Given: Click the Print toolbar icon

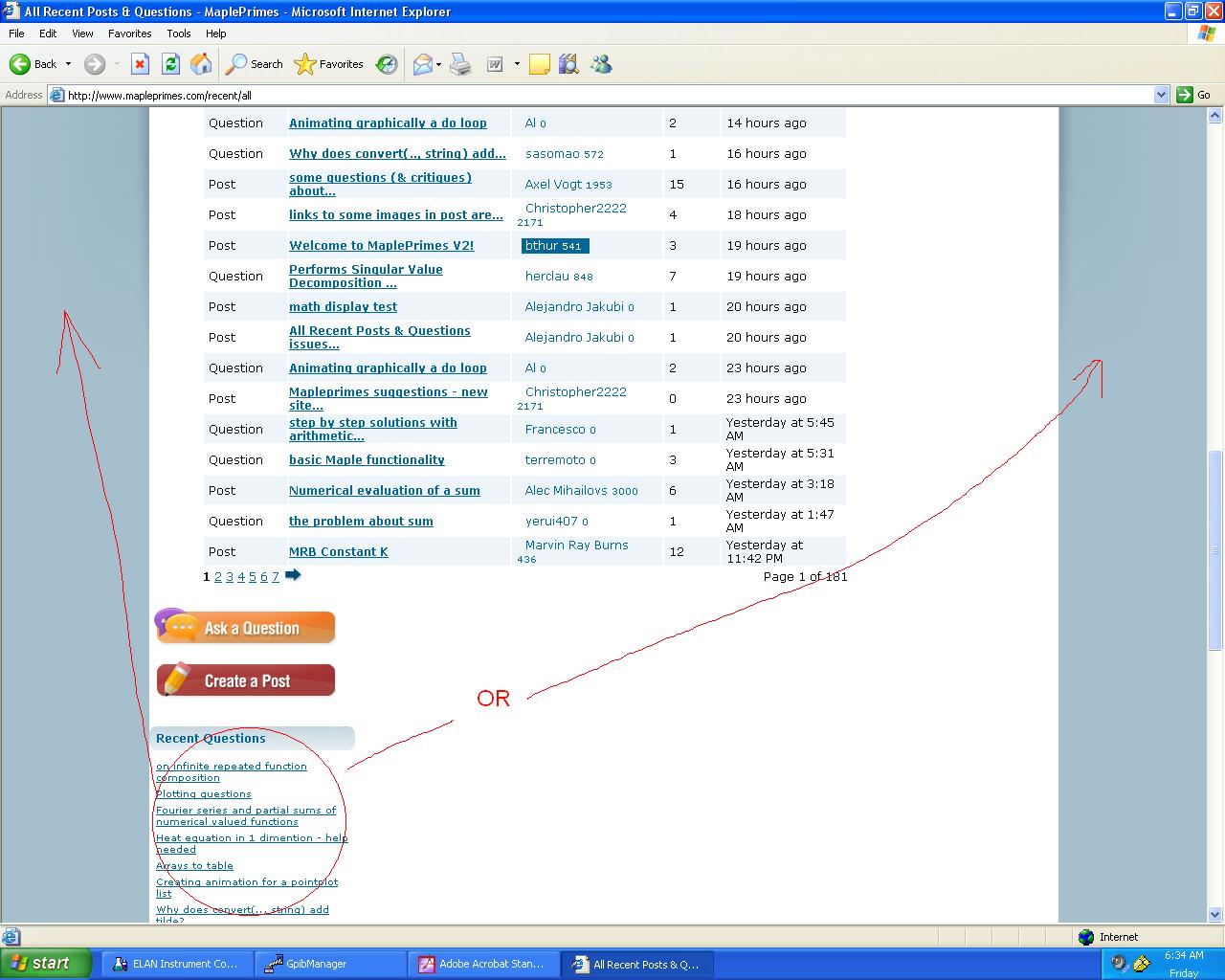Looking at the screenshot, I should [460, 64].
